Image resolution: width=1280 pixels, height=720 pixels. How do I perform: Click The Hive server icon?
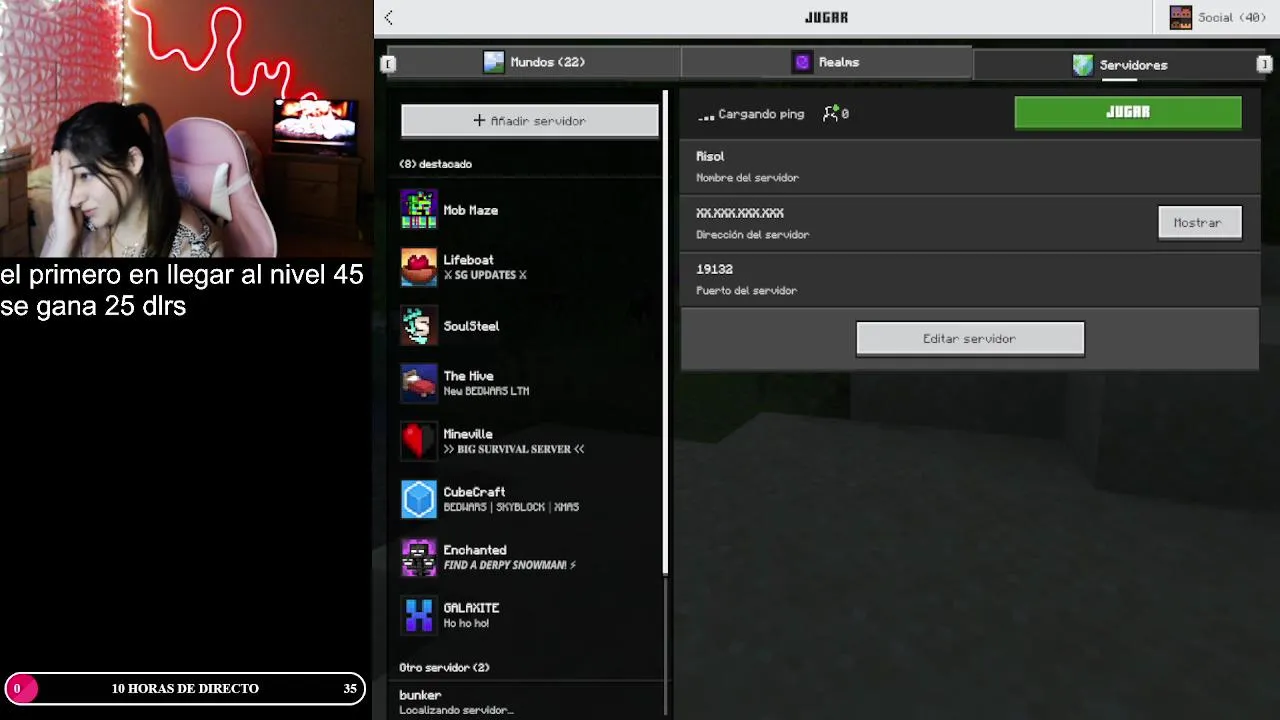point(419,383)
